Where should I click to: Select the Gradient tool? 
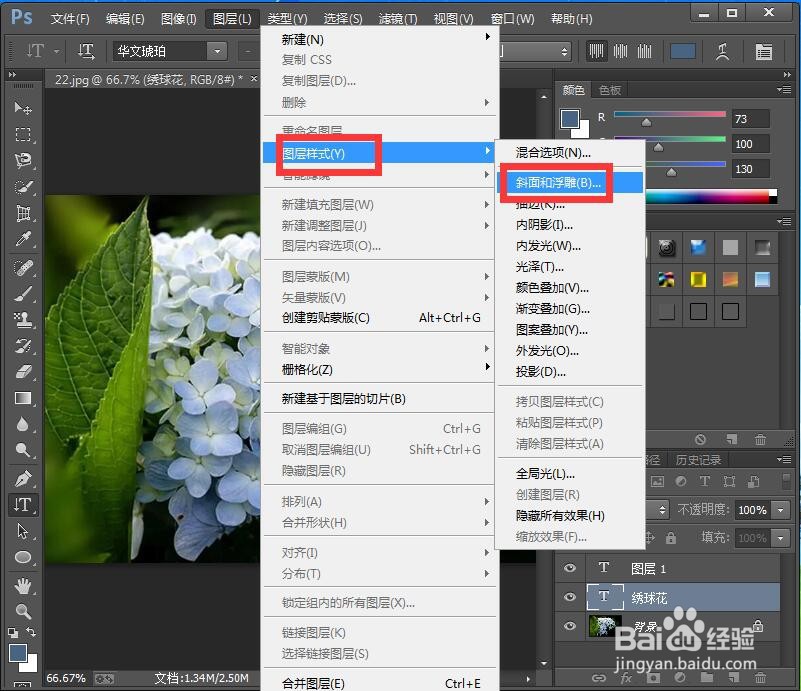pos(23,398)
